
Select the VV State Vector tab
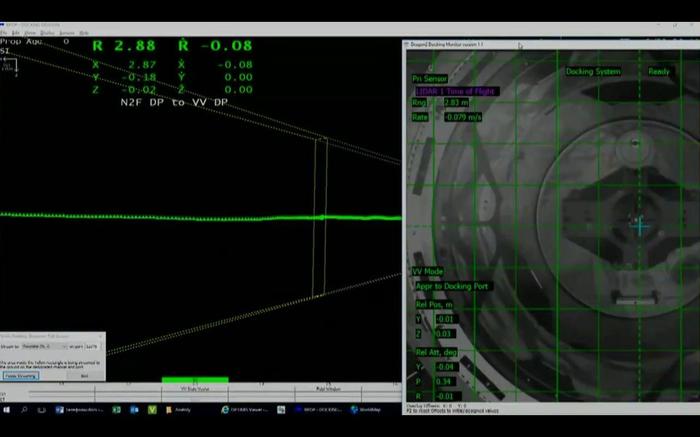click(x=195, y=388)
